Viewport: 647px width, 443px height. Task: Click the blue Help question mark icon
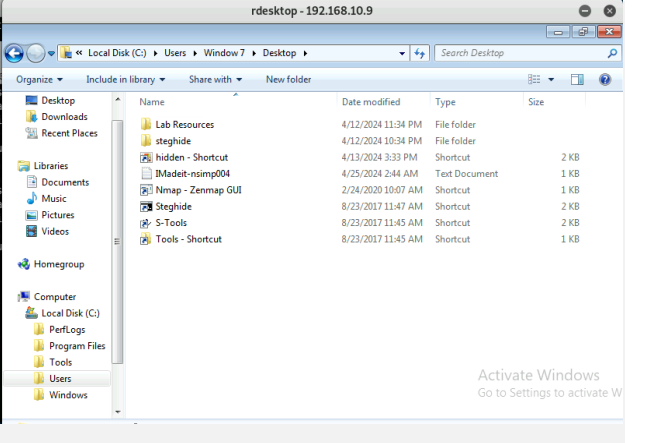point(604,79)
